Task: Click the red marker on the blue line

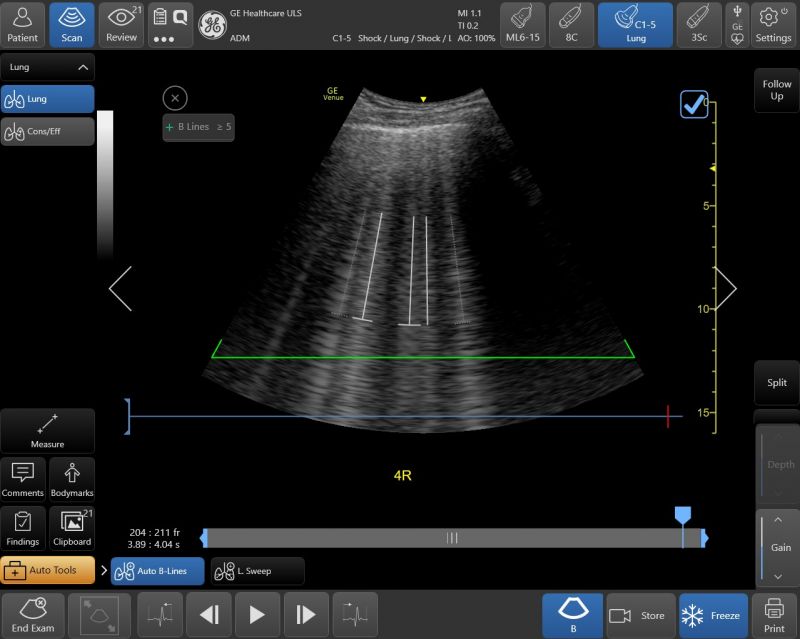Action: pyautogui.click(x=668, y=416)
